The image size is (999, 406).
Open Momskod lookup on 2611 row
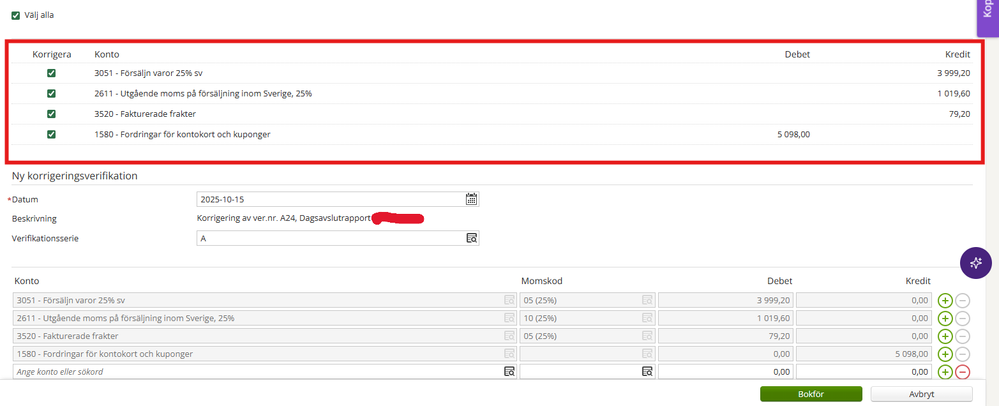coord(647,317)
